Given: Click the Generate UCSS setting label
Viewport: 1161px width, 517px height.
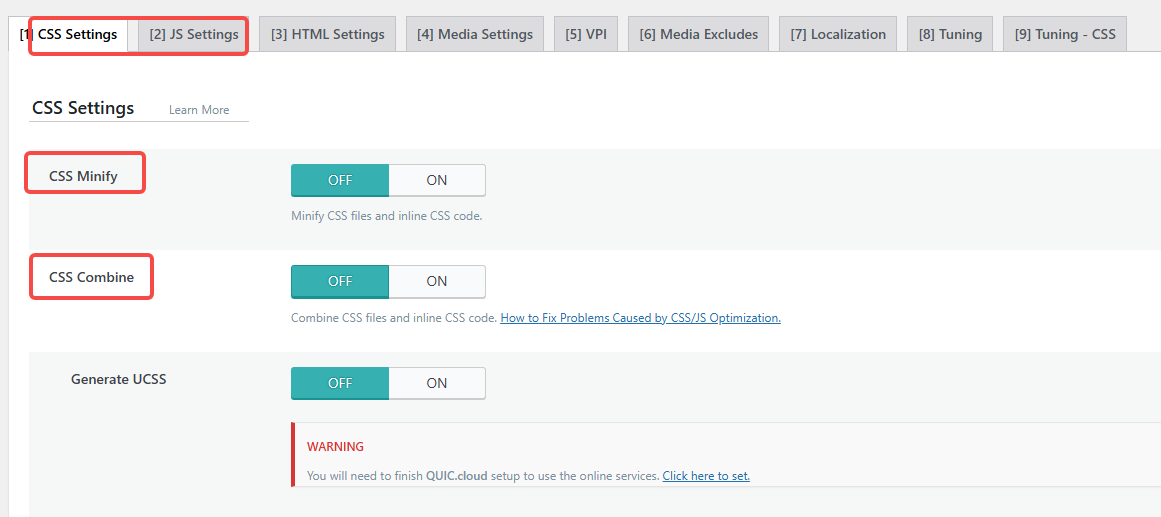Looking at the screenshot, I should [x=118, y=379].
